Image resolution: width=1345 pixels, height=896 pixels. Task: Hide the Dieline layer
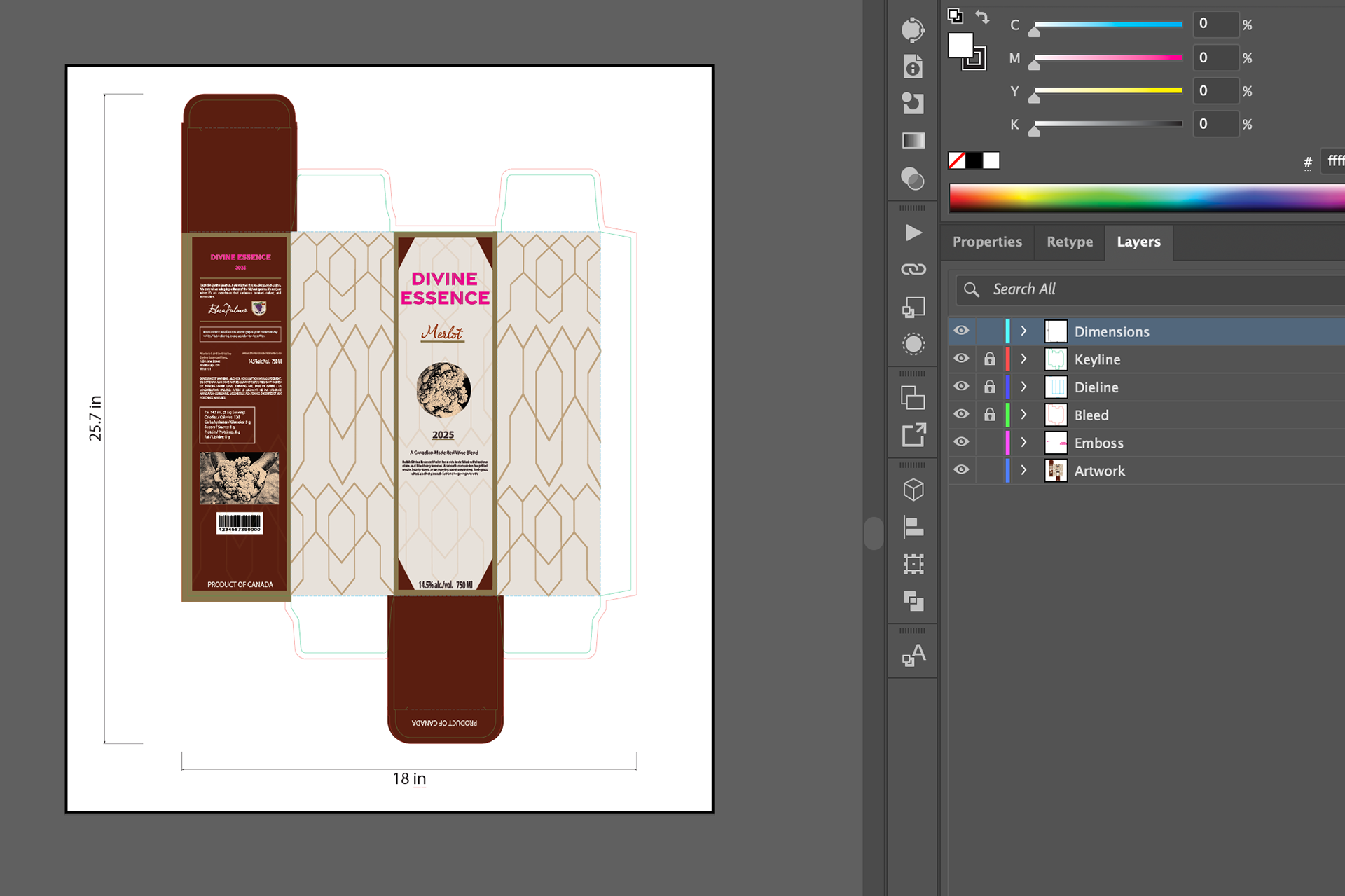tap(961, 386)
